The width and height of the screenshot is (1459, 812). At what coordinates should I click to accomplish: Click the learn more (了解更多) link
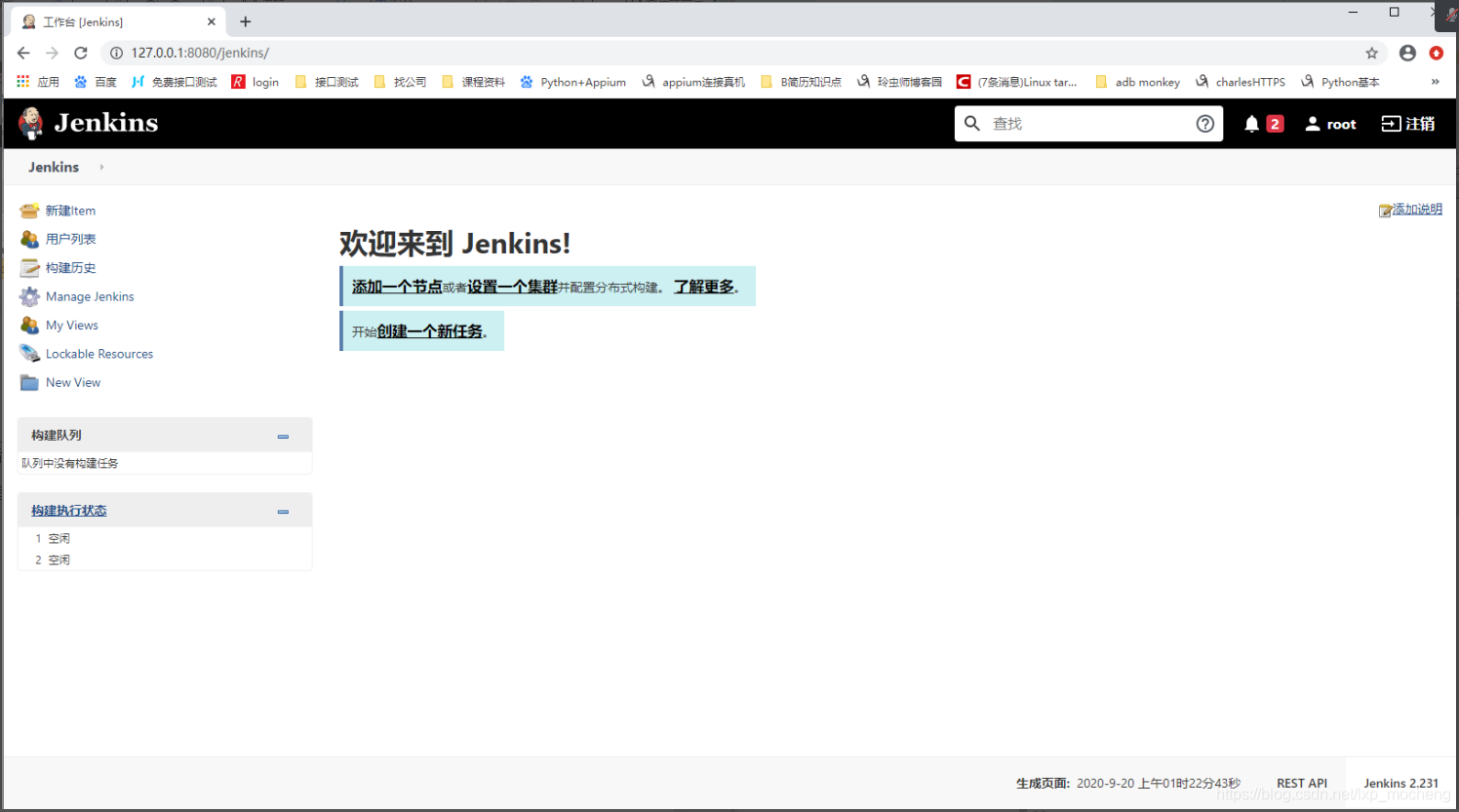coord(704,287)
